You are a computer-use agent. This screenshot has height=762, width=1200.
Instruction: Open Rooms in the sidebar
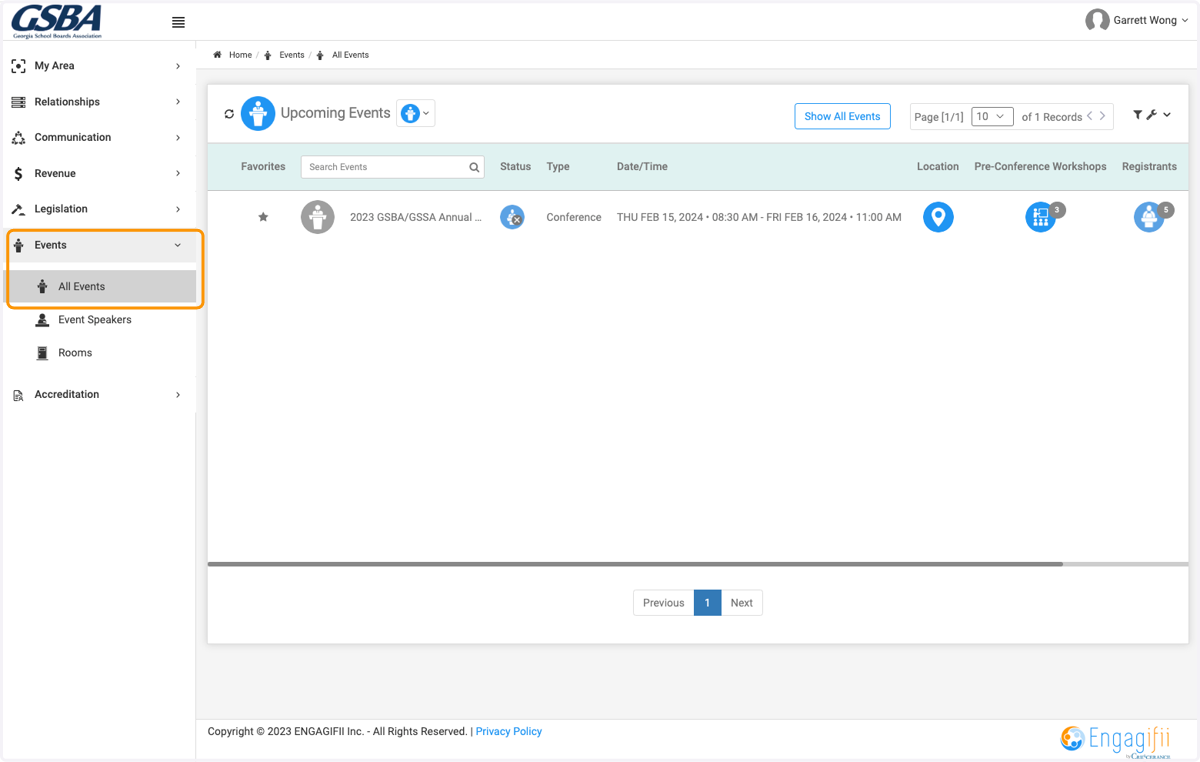click(75, 353)
